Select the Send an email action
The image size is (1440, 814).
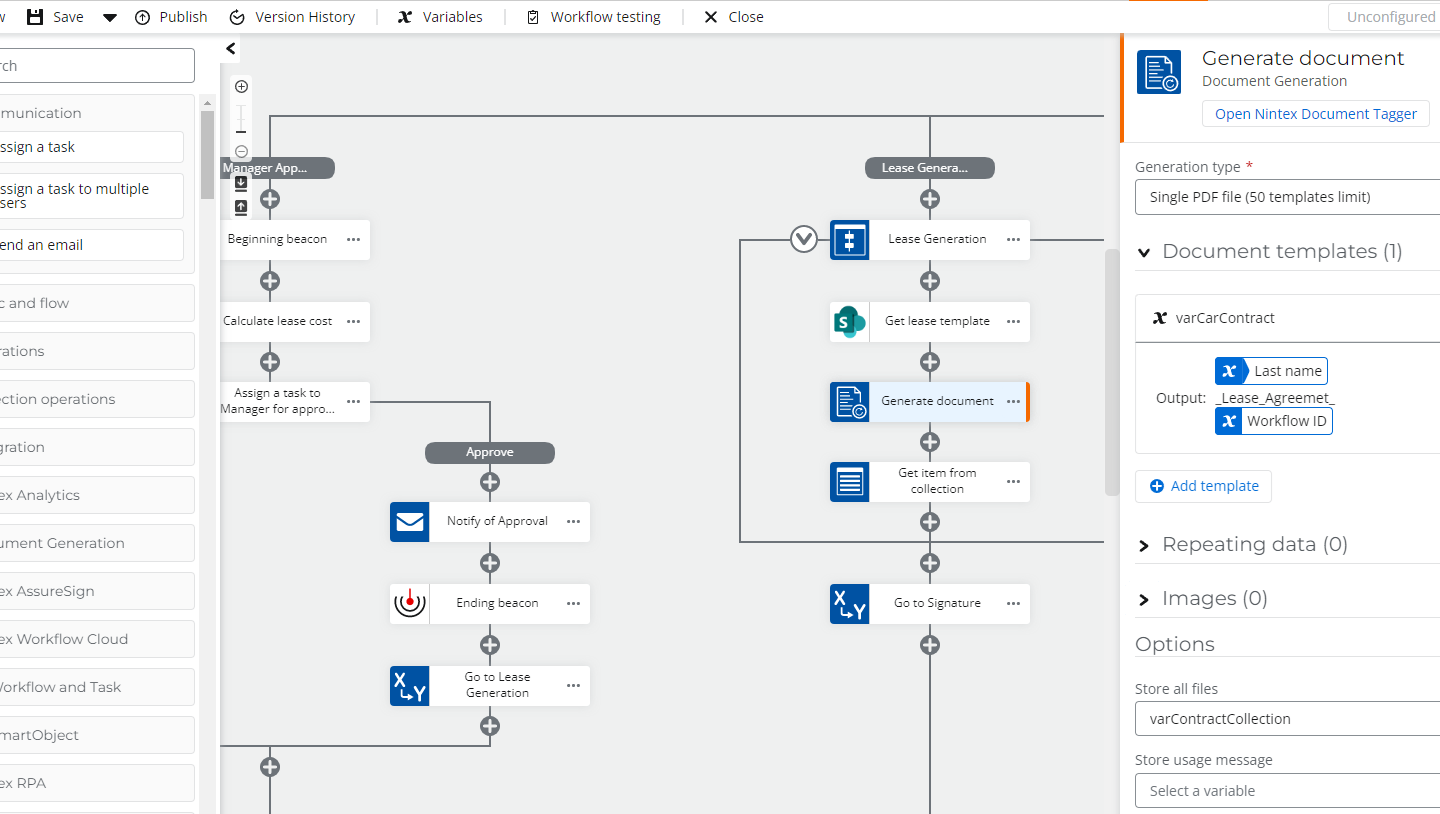pos(92,245)
